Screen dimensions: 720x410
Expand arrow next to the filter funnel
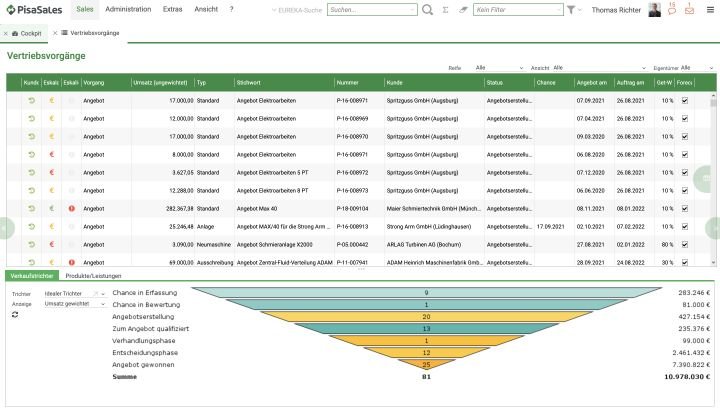tap(579, 10)
